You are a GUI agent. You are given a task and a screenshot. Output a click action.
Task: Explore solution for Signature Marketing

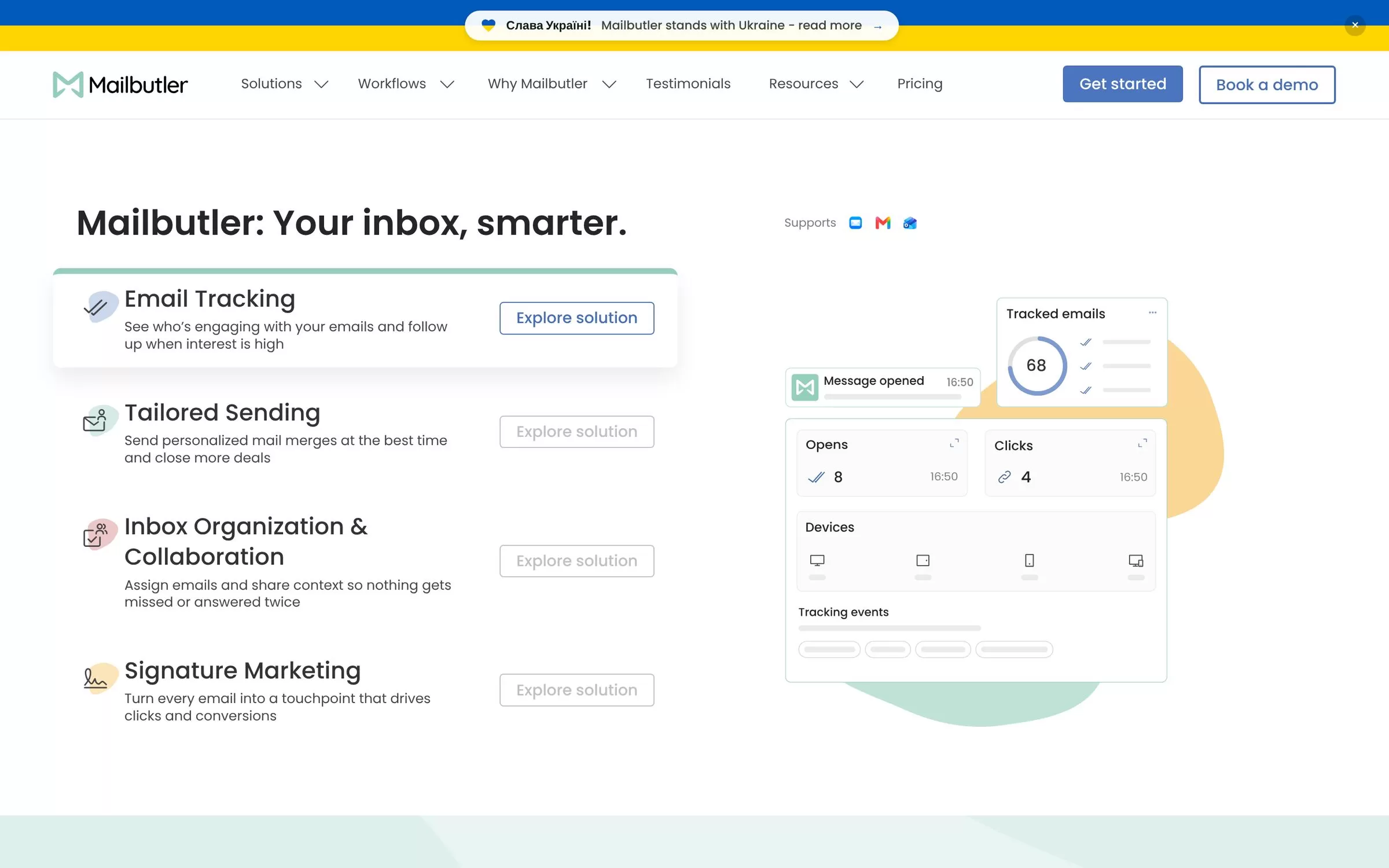577,690
